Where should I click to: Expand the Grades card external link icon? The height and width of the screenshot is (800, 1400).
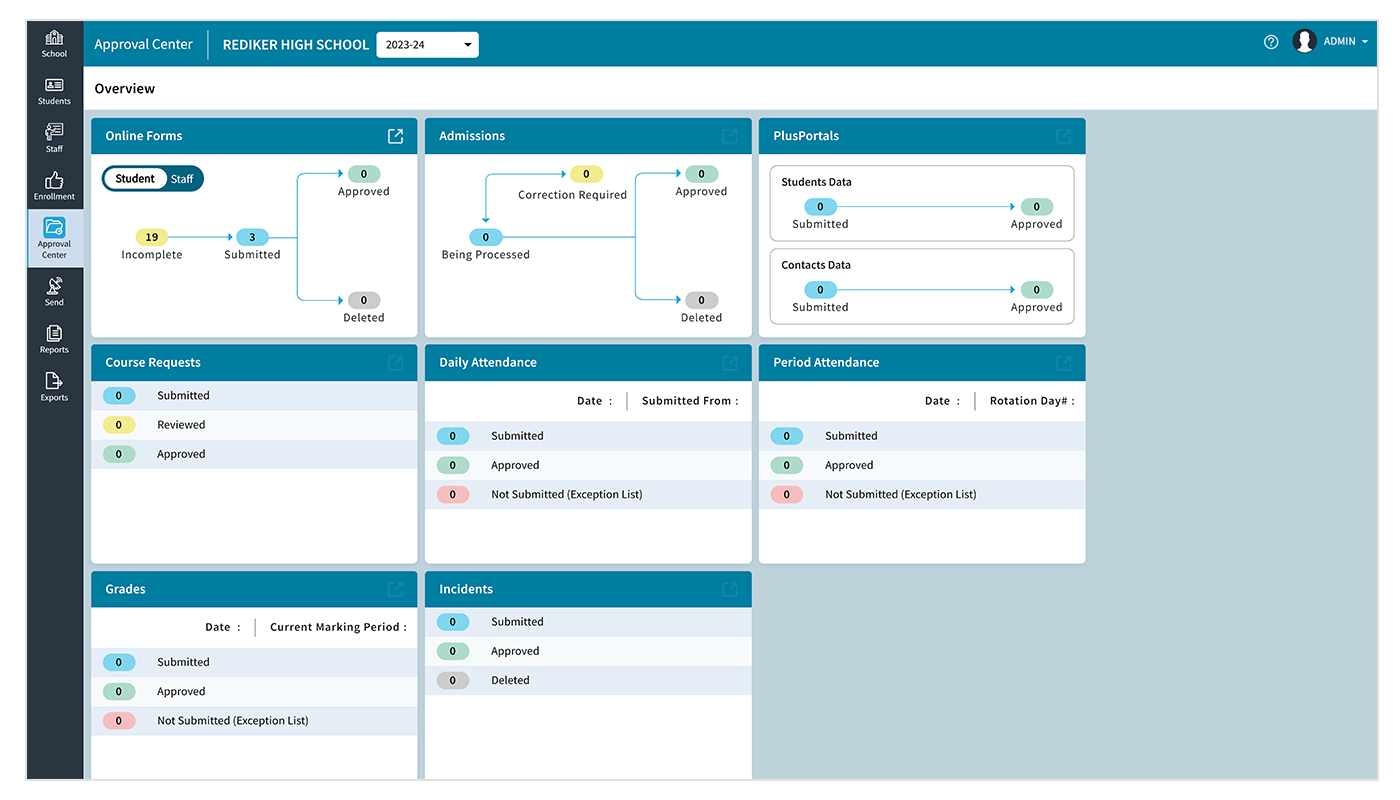coord(395,589)
